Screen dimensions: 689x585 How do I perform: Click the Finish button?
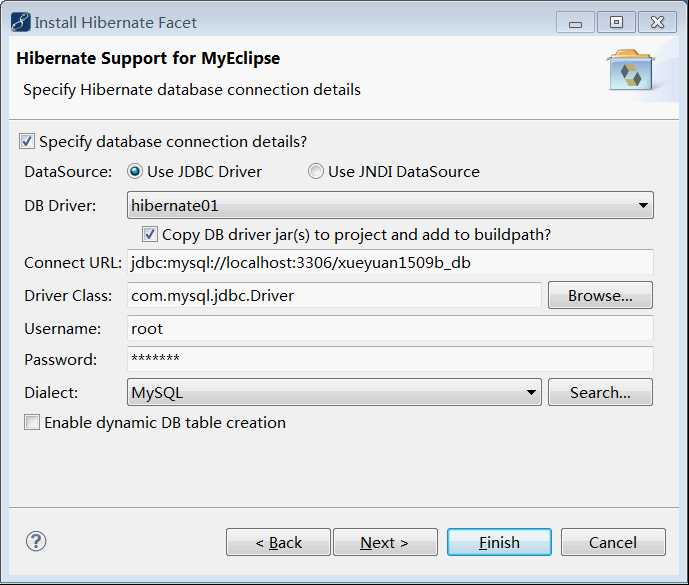point(499,542)
